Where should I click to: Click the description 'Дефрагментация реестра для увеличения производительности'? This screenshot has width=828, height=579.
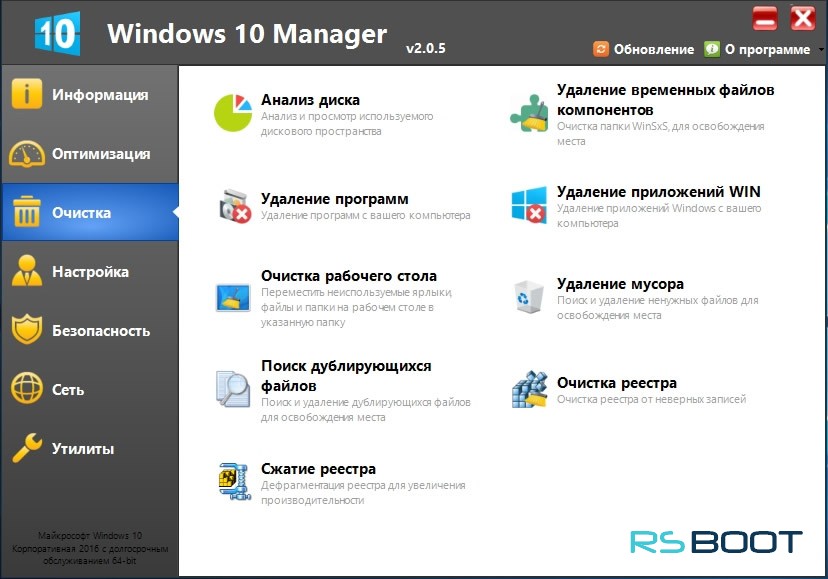pyautogui.click(x=363, y=493)
